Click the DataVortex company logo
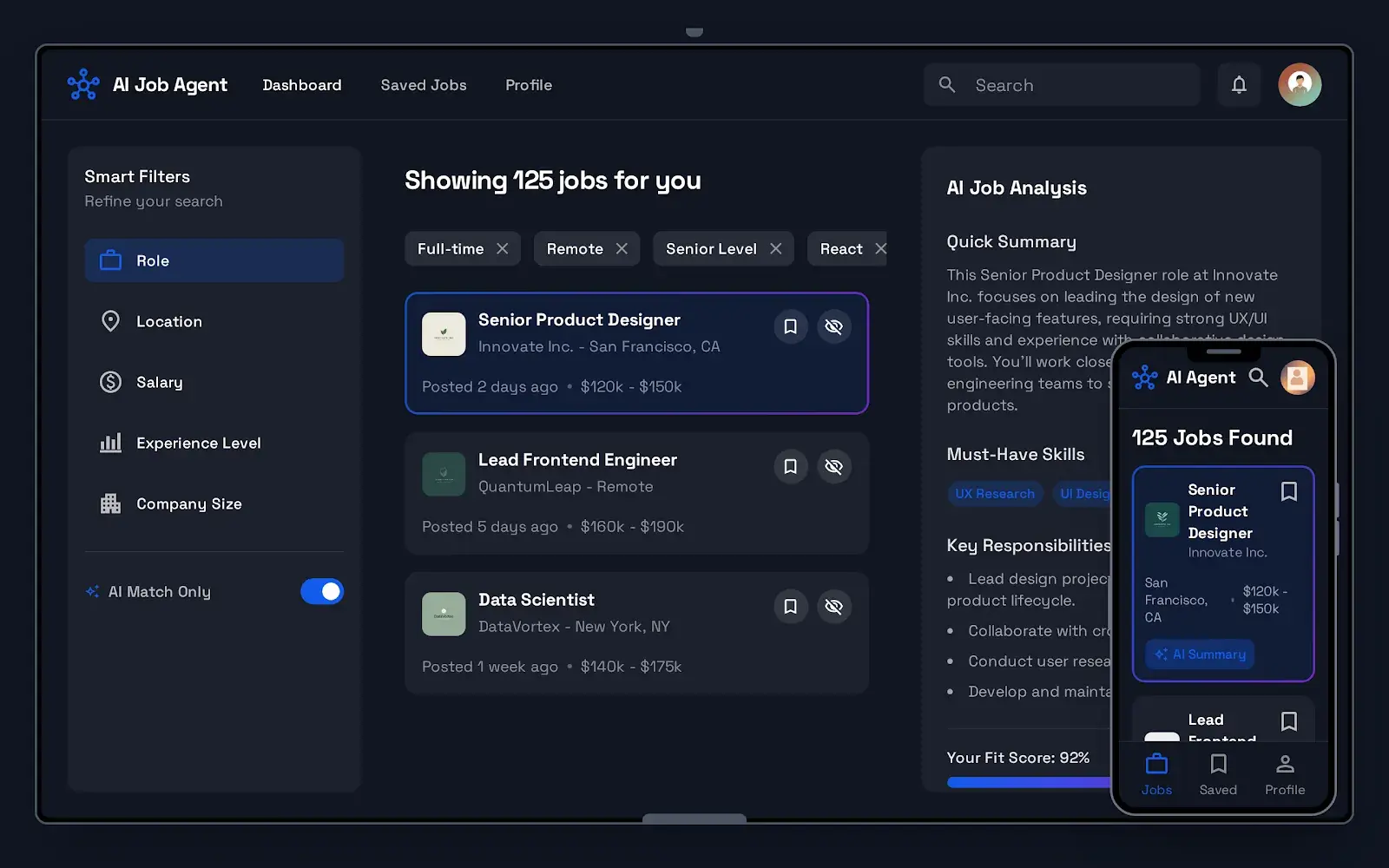This screenshot has height=868, width=1389. coord(444,614)
